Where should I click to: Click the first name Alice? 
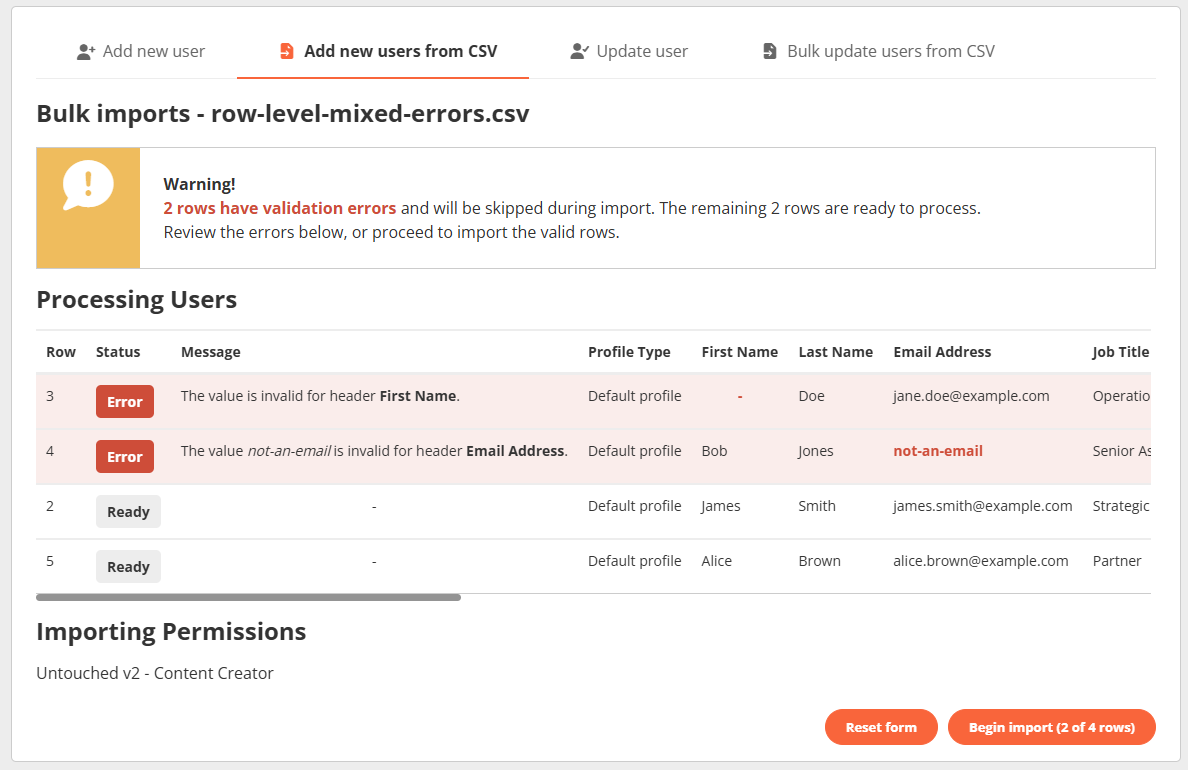pos(717,561)
